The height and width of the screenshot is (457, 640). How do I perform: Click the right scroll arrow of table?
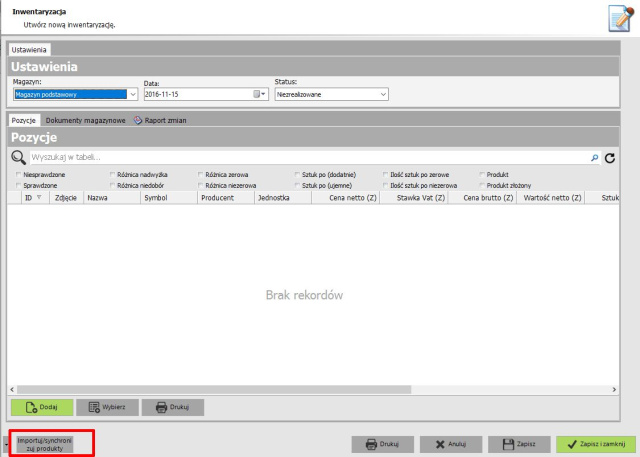614,390
